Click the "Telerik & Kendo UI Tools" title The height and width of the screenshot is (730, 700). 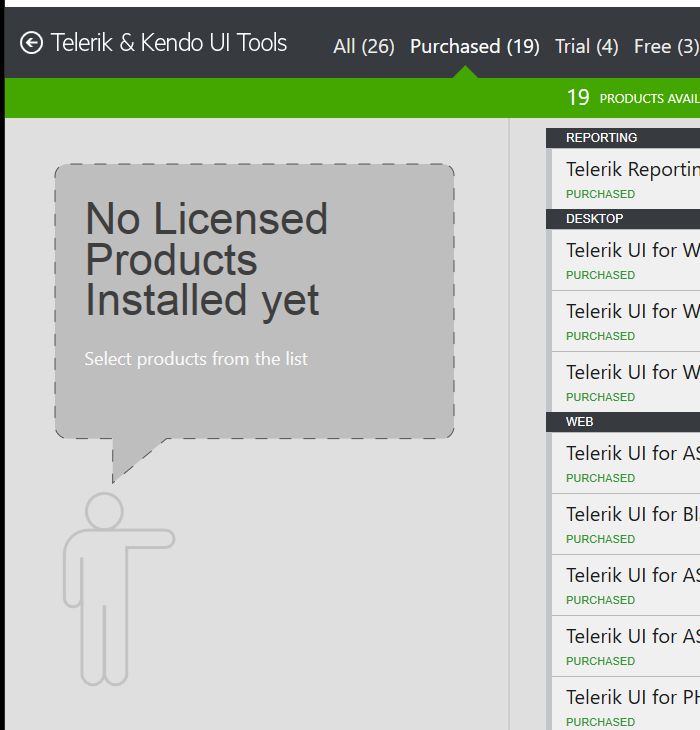coord(169,43)
